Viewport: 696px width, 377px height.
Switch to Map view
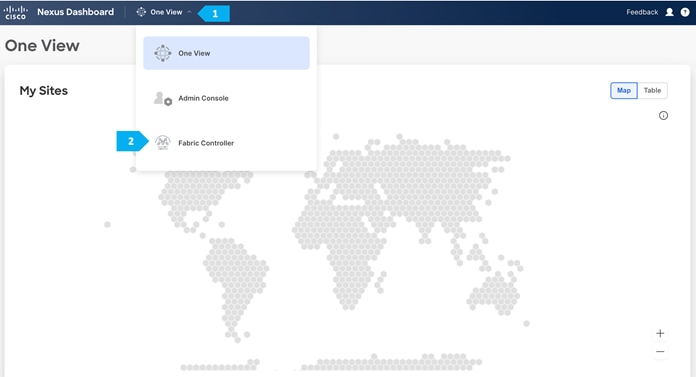[624, 90]
